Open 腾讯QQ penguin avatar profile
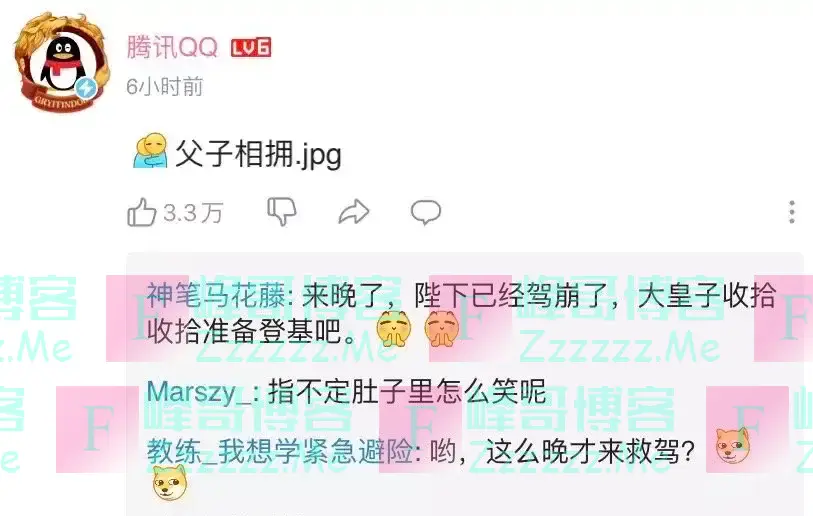The height and width of the screenshot is (516, 813). tap(62, 61)
